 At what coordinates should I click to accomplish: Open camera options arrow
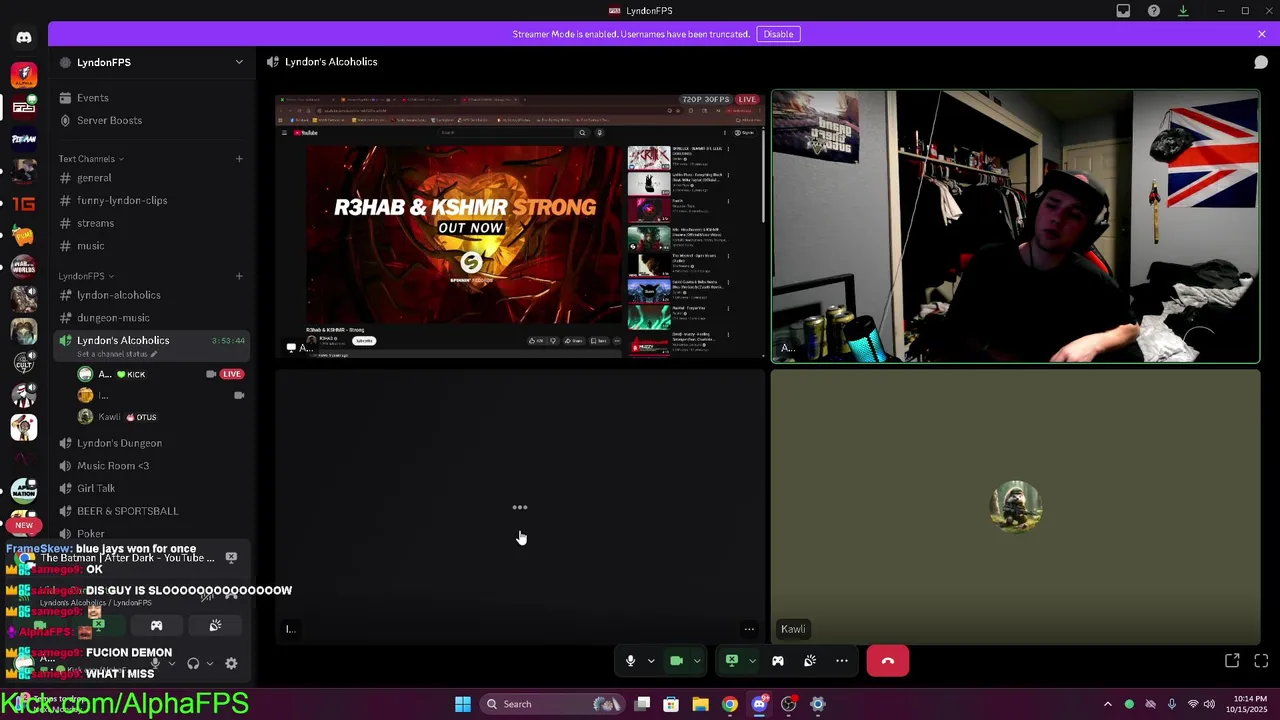pos(697,661)
